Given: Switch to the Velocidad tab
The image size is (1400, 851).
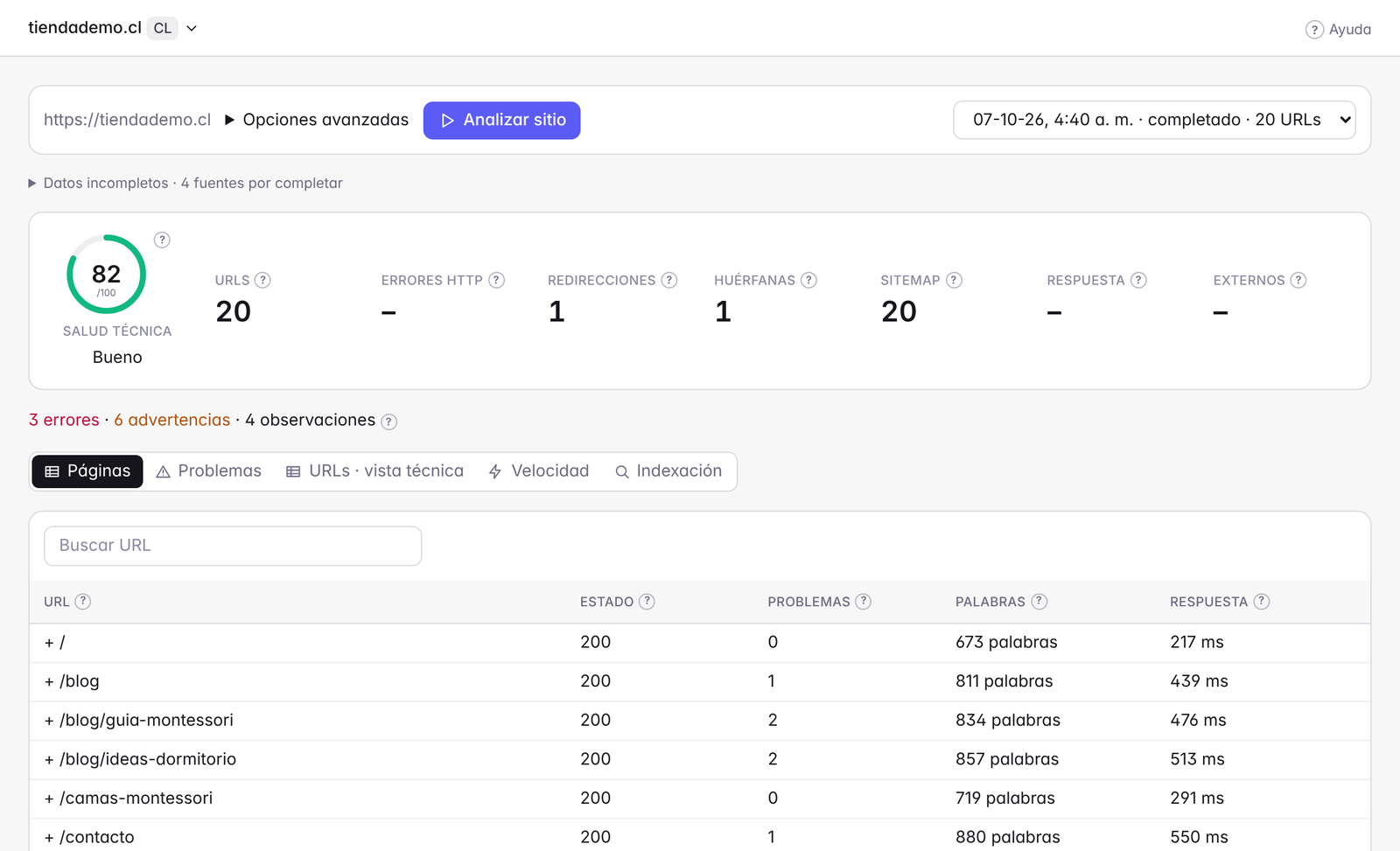Looking at the screenshot, I should pos(538,471).
